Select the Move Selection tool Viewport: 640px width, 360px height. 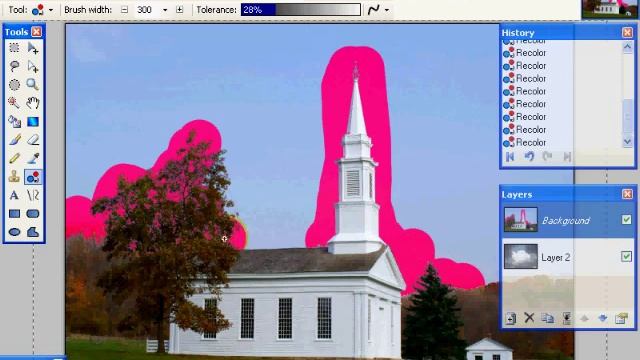click(33, 66)
